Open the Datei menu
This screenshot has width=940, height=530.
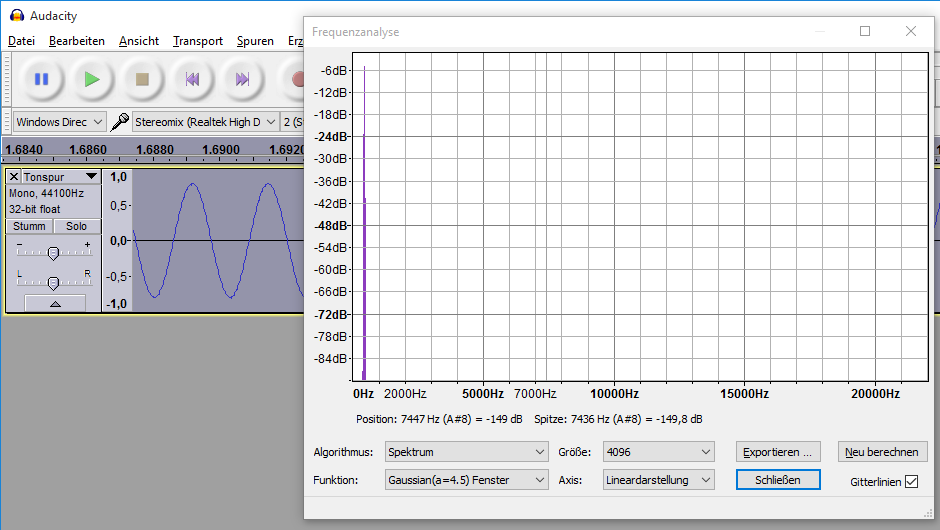(22, 41)
